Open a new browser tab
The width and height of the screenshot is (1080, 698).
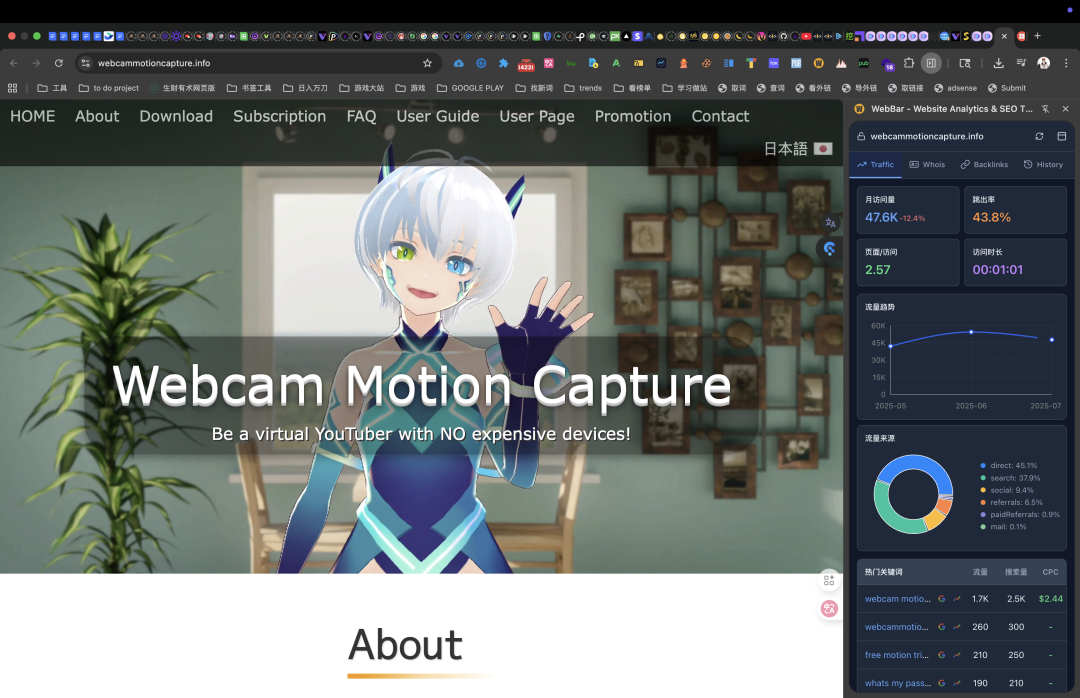[x=1037, y=36]
